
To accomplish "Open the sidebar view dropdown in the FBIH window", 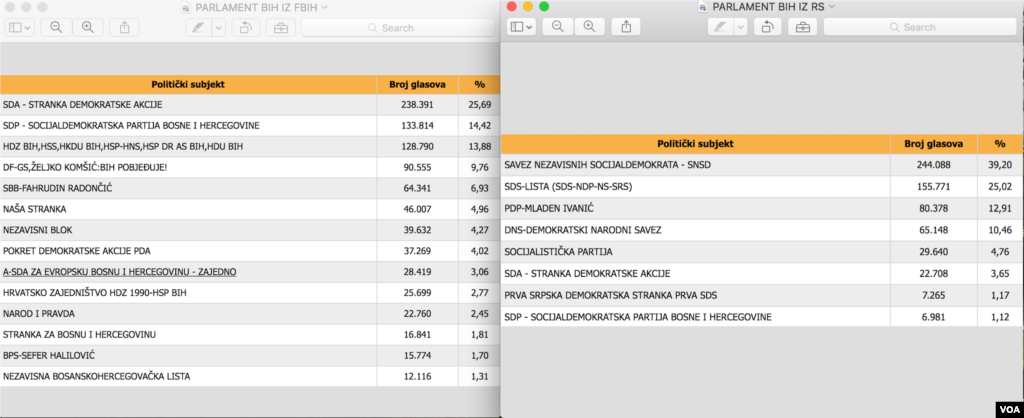I will point(21,27).
